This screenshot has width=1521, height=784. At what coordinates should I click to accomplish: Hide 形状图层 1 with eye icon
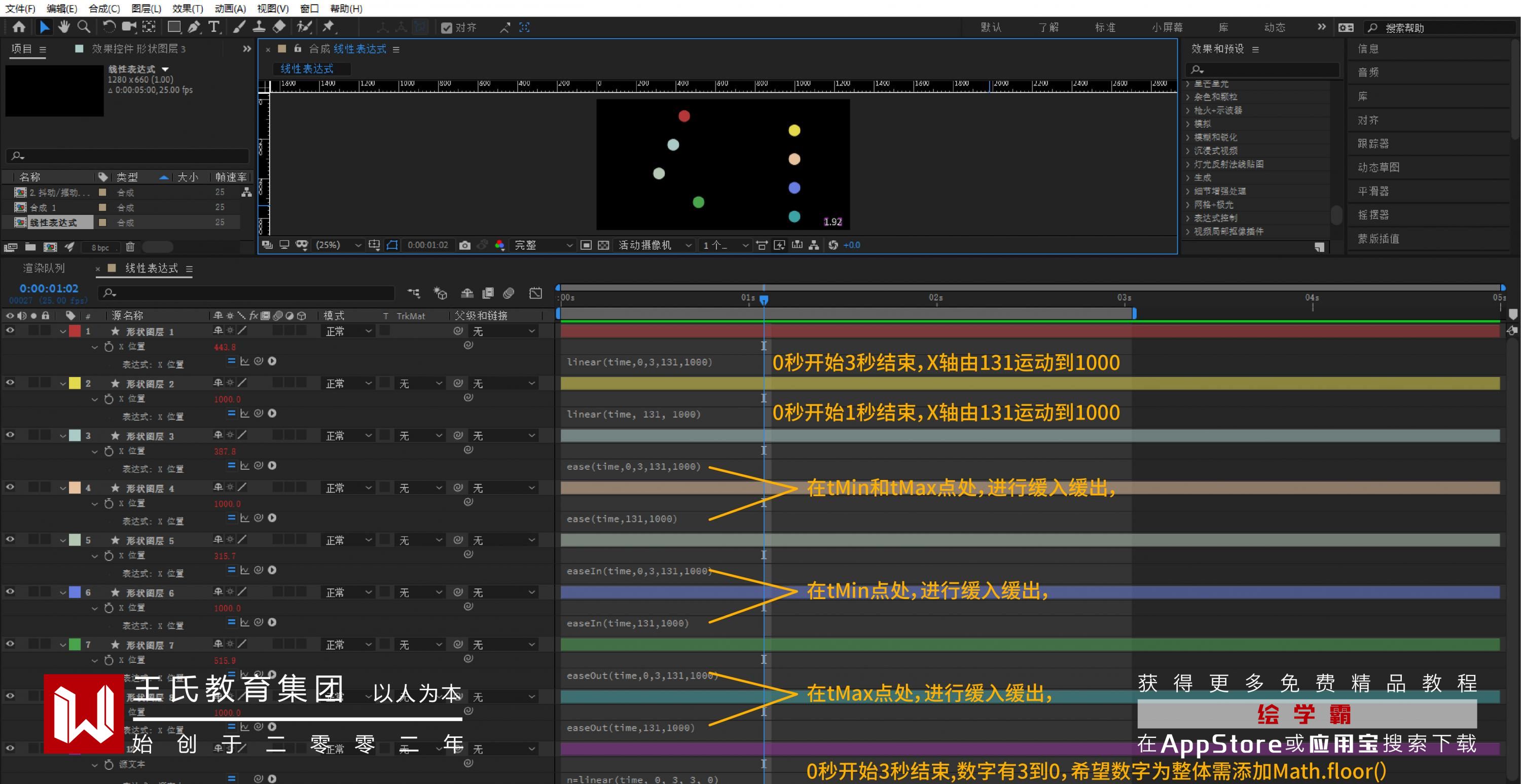10,330
